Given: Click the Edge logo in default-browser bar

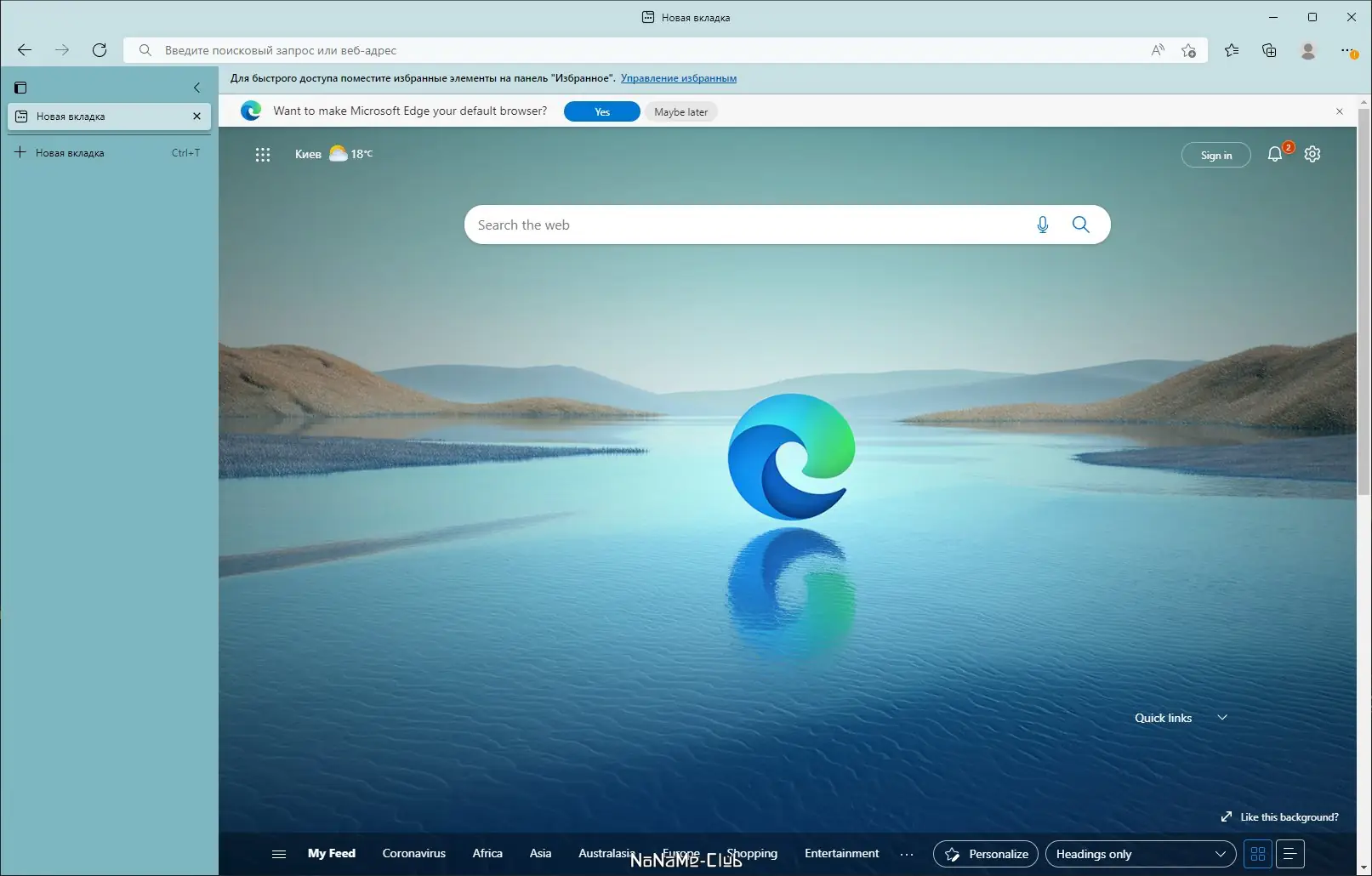Looking at the screenshot, I should pyautogui.click(x=251, y=111).
